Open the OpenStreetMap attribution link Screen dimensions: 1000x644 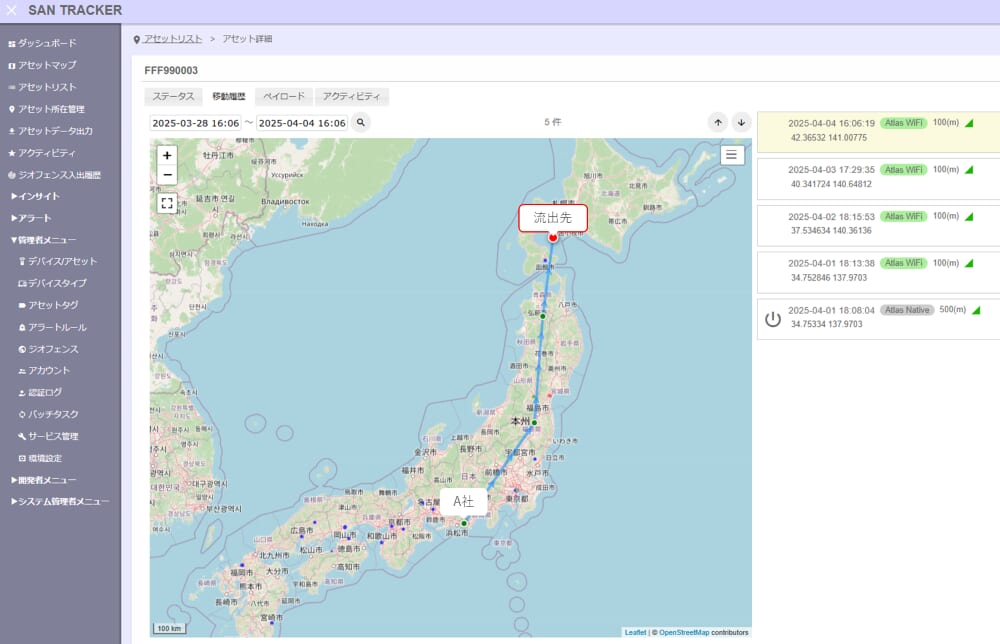pos(684,632)
